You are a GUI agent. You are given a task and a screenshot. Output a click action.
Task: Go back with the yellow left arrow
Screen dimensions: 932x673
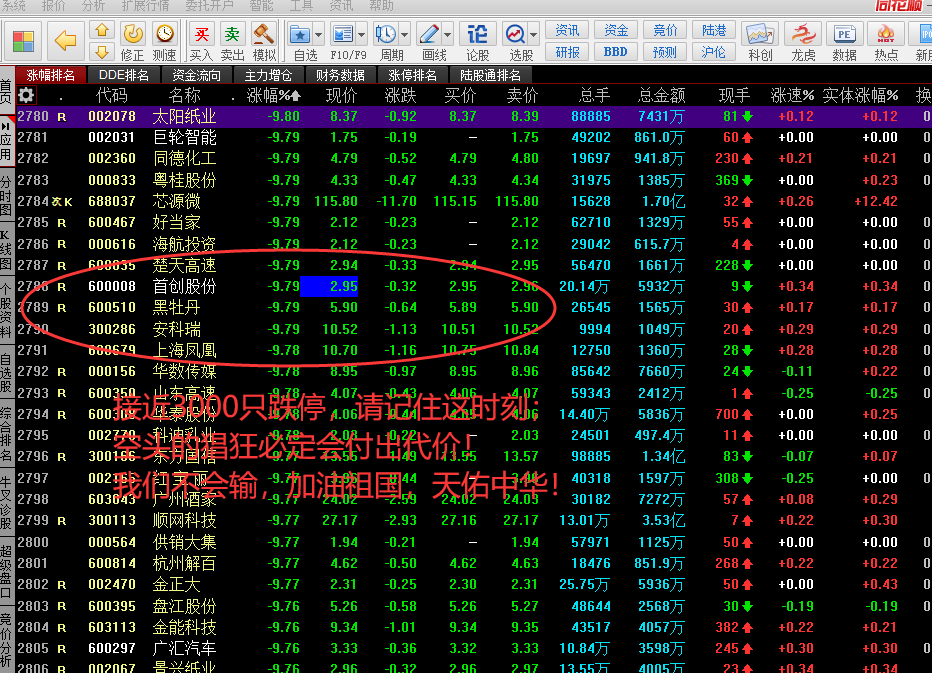pos(65,41)
